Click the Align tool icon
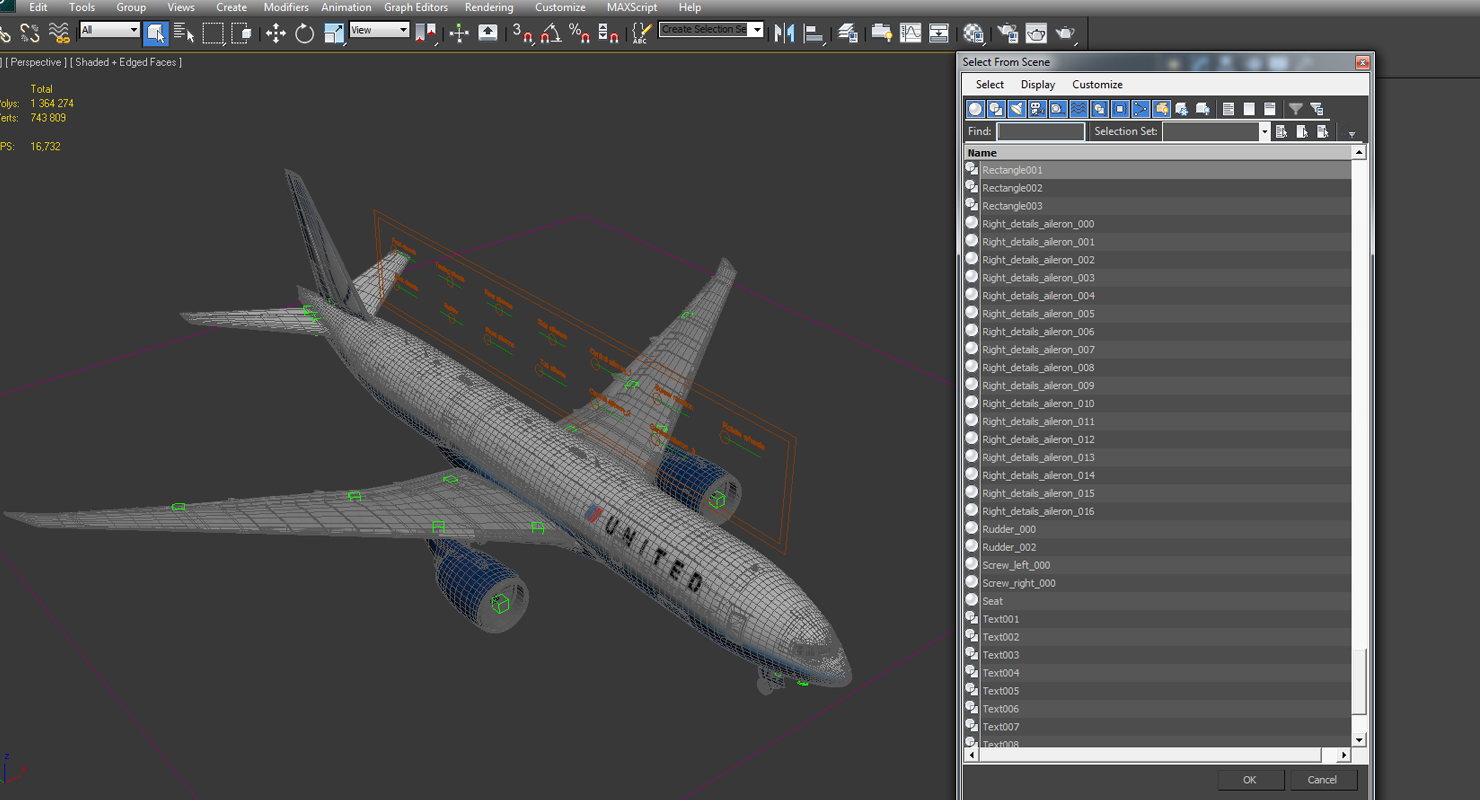This screenshot has height=800, width=1480. click(x=814, y=33)
